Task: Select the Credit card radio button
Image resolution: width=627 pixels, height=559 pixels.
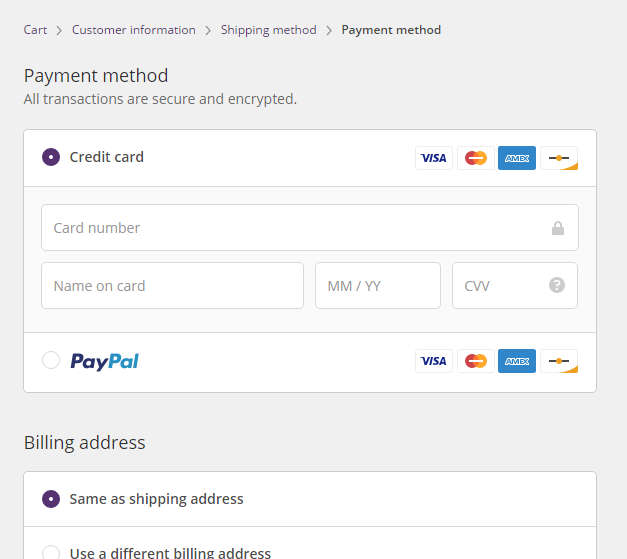Action: coord(51,157)
